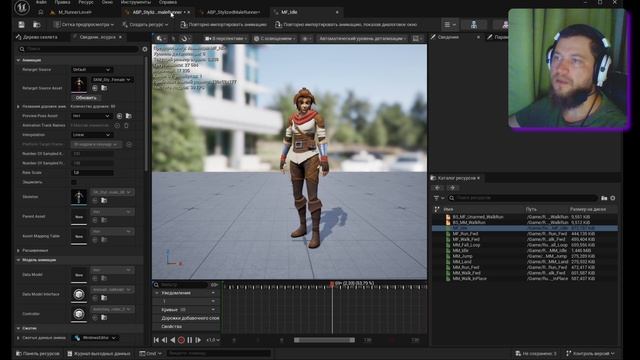The height and width of the screenshot is (360, 640).
Task: Click the folder icon under Controller
Action: click(104, 317)
